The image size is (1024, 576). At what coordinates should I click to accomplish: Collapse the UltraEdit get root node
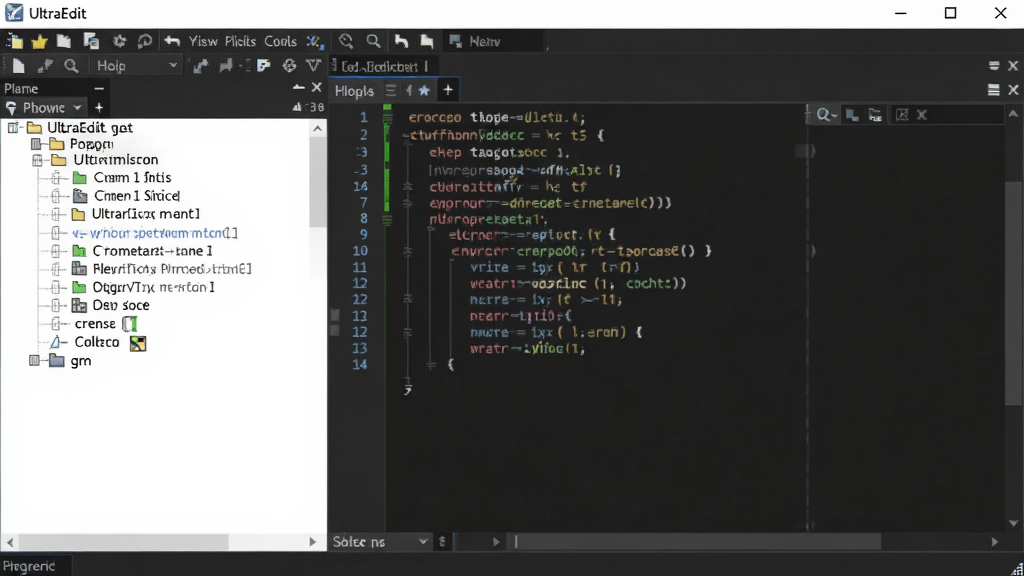(x=13, y=127)
